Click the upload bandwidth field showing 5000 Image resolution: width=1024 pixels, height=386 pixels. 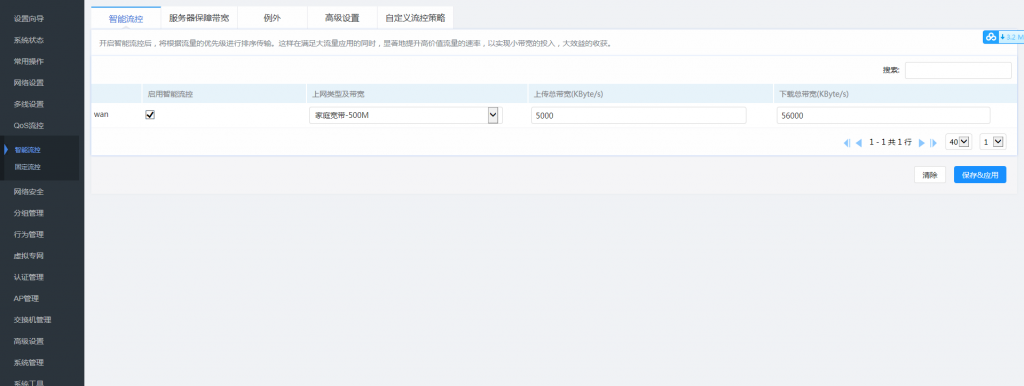coord(639,116)
